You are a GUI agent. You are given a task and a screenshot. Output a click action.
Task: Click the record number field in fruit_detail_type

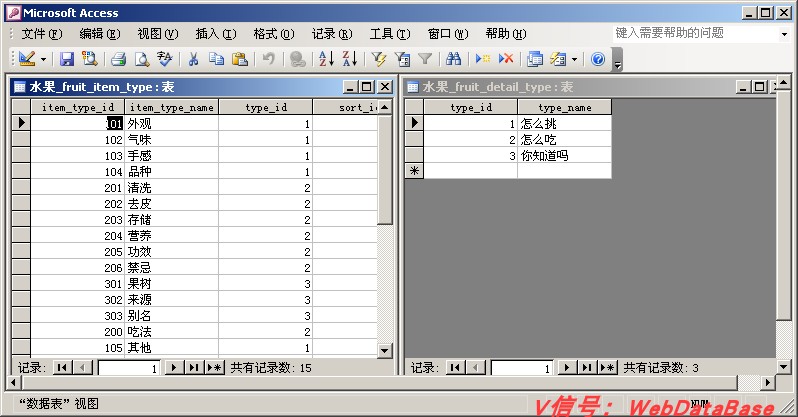tap(522, 368)
